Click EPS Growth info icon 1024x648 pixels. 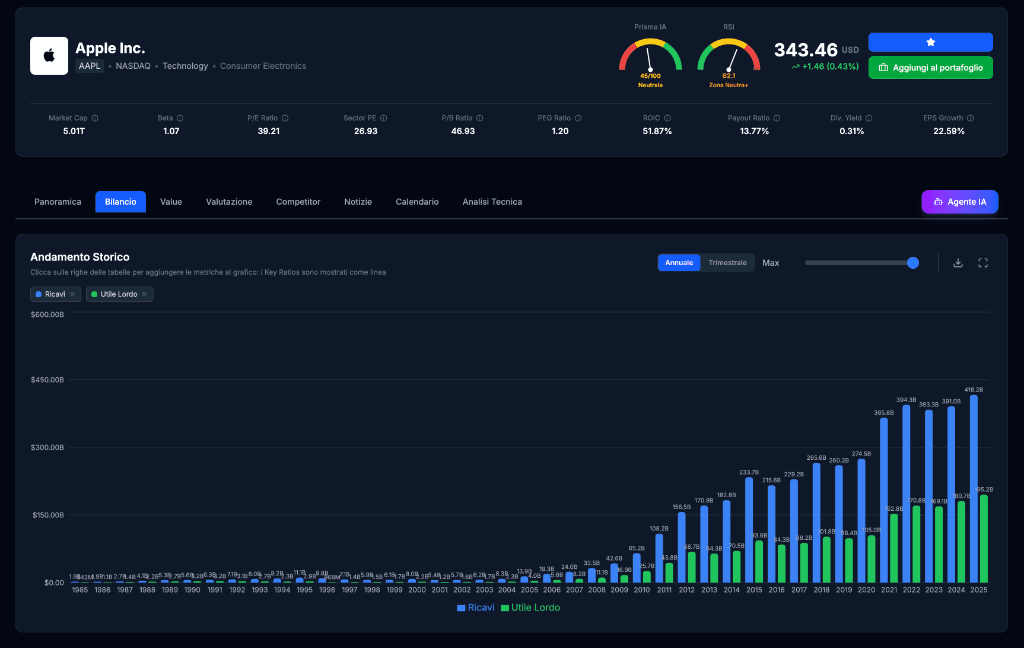[970, 118]
